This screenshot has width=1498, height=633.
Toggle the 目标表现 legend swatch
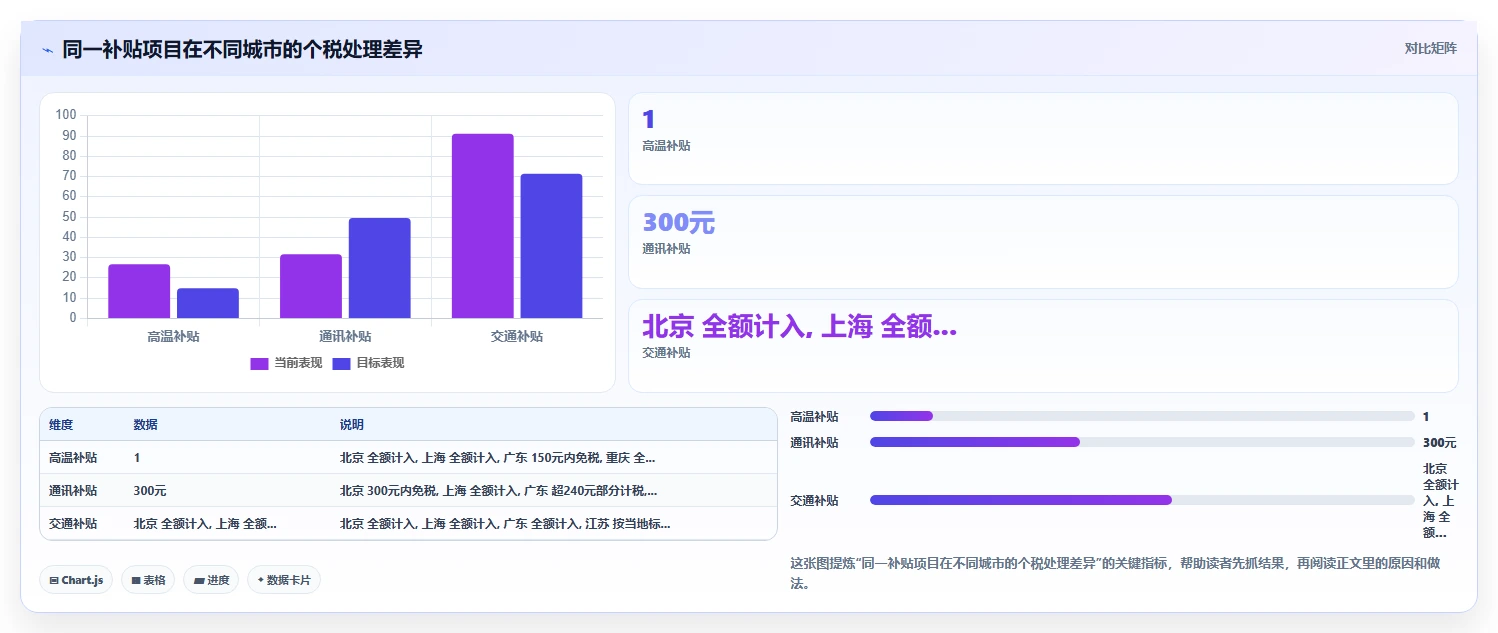click(x=341, y=363)
